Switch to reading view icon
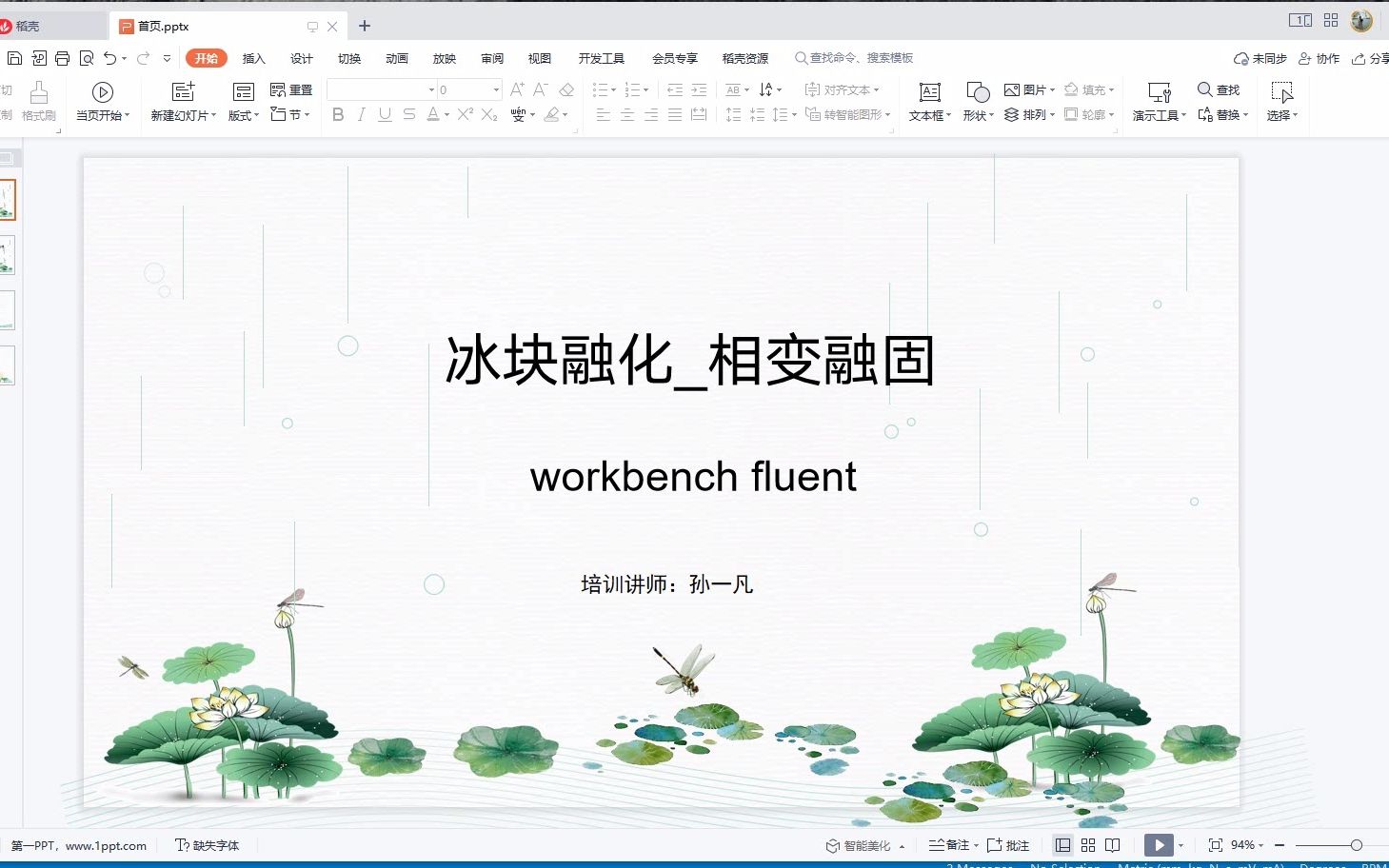Viewport: 1389px width, 868px height. pyautogui.click(x=1112, y=845)
